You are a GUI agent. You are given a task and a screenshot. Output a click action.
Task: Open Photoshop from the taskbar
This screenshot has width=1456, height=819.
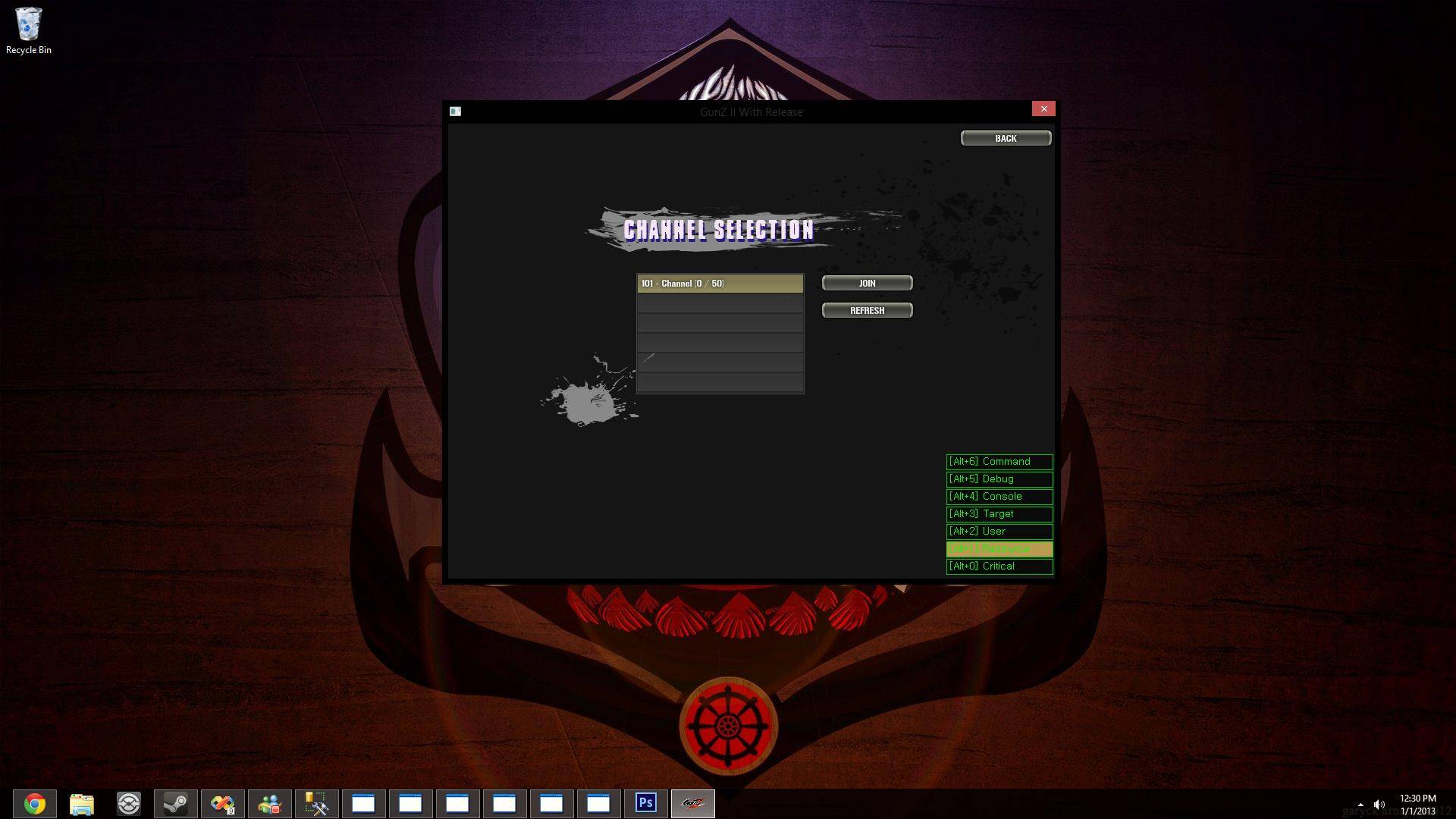pos(645,803)
